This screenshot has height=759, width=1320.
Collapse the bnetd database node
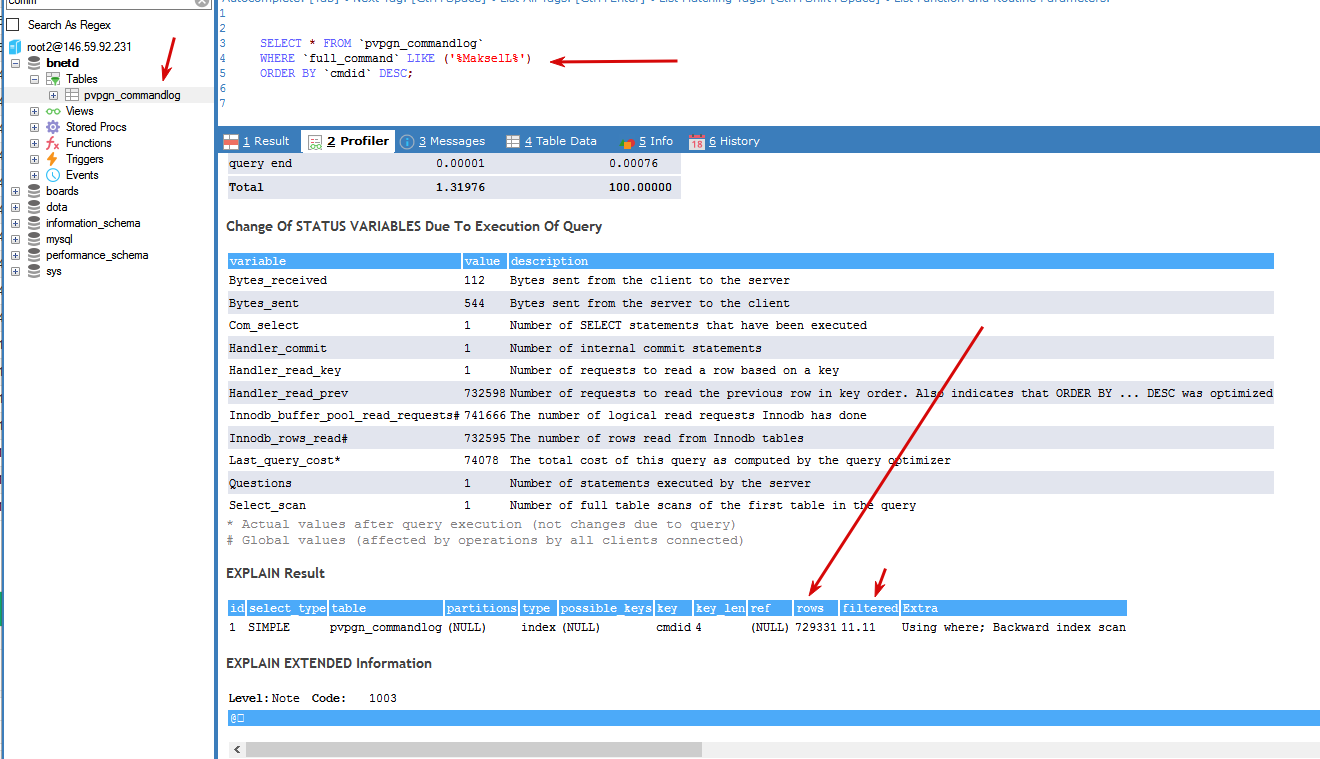click(x=15, y=63)
